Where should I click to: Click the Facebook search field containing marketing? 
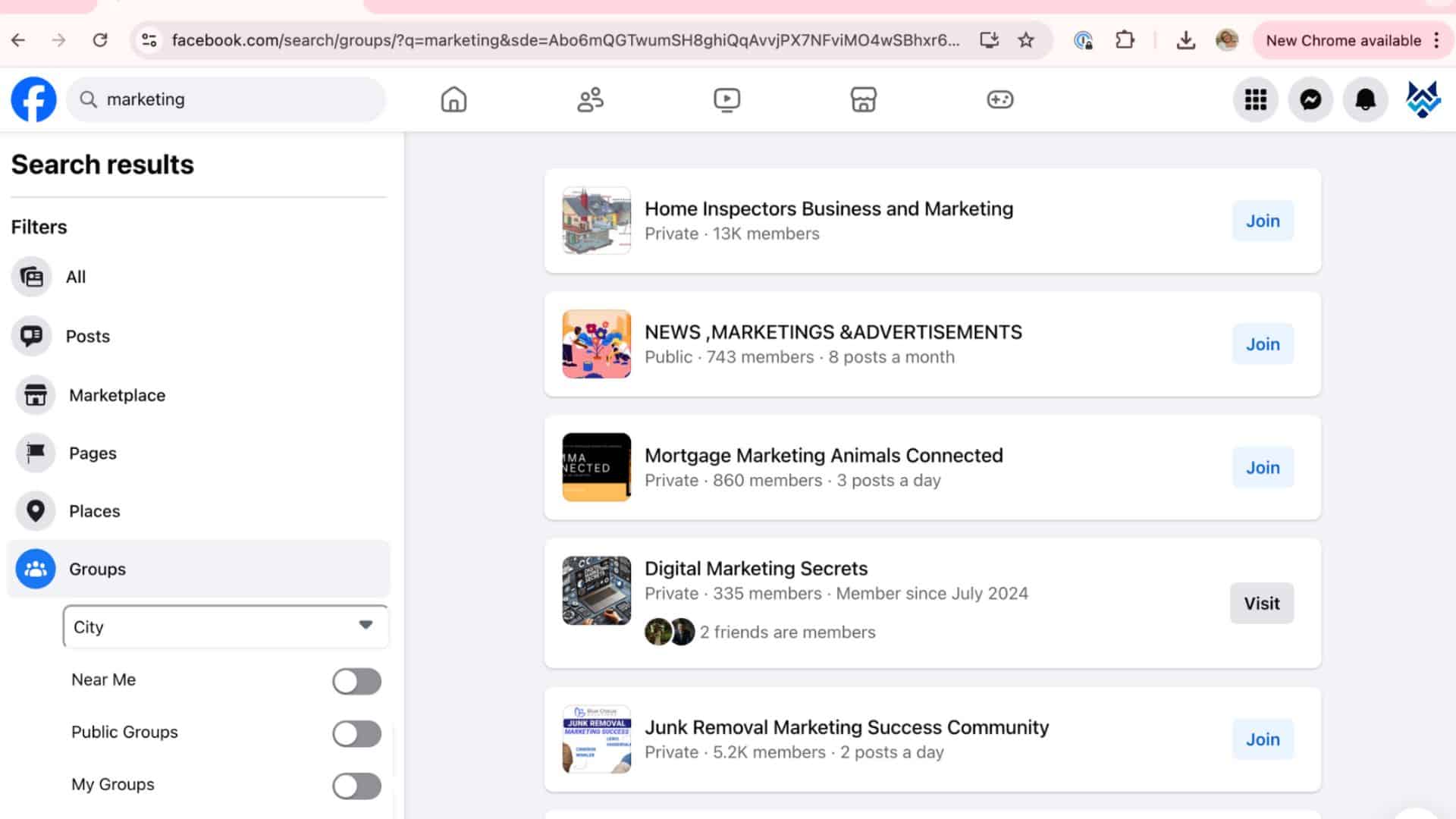[226, 99]
